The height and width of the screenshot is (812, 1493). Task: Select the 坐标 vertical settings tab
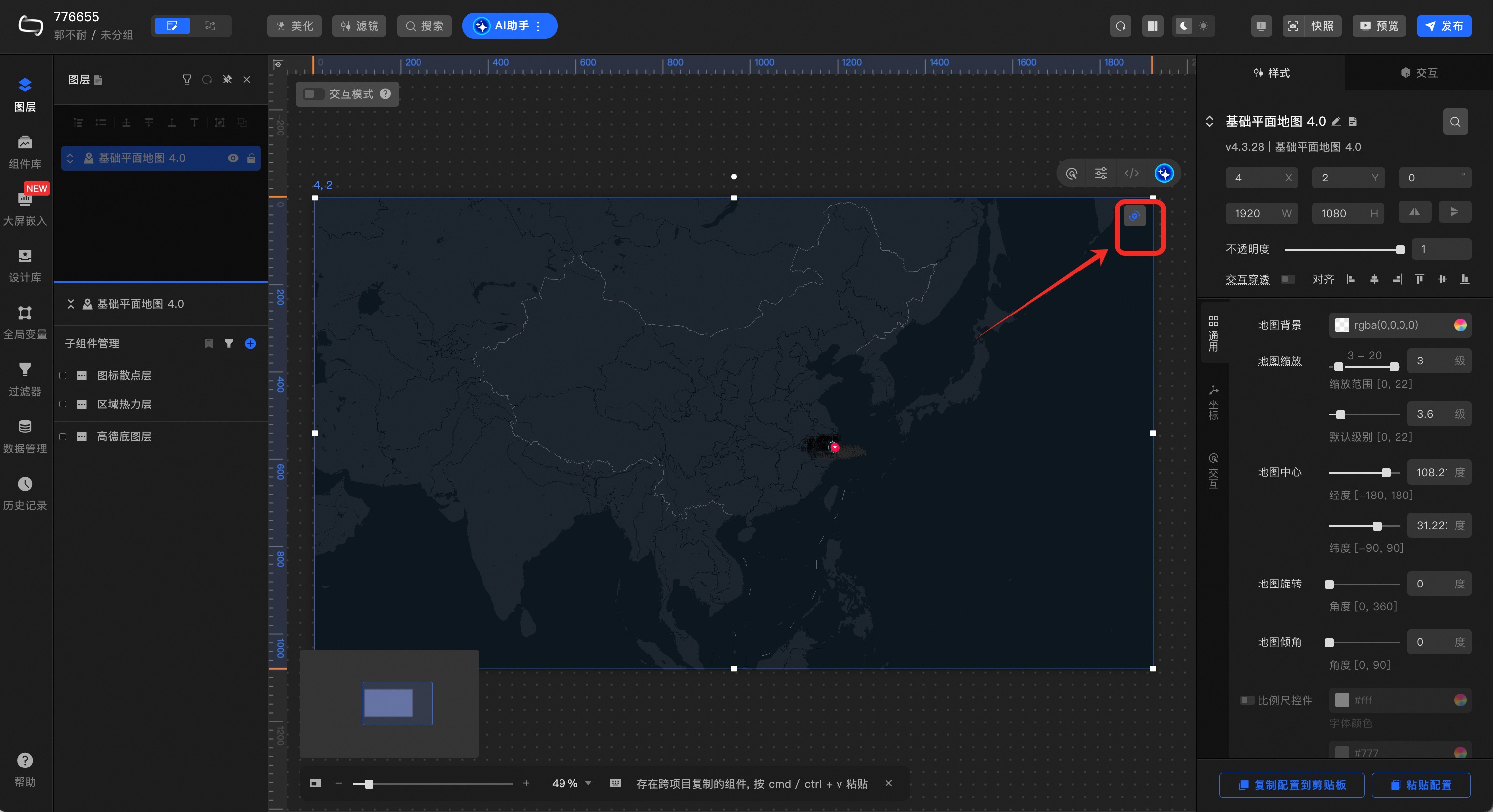coord(1213,403)
